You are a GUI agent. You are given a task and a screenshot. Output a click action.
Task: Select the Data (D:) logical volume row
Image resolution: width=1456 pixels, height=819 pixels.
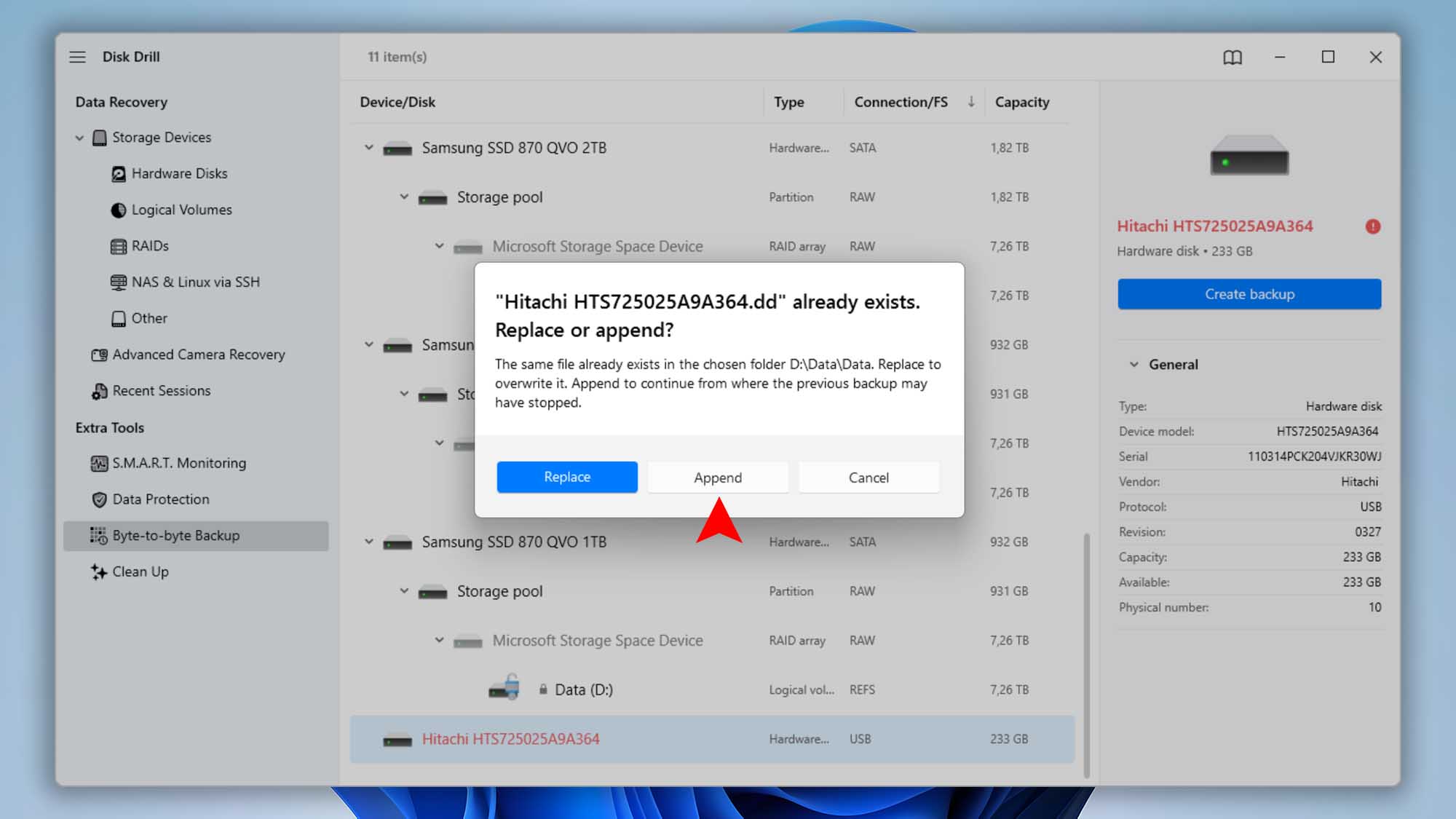(x=712, y=689)
